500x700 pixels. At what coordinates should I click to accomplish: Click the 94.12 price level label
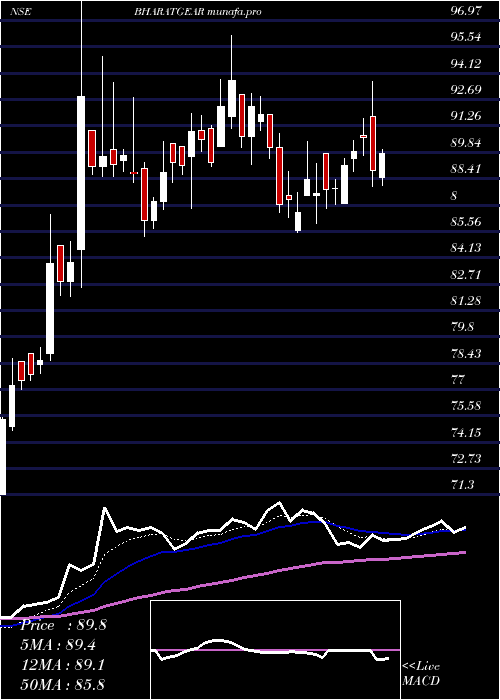pos(466,64)
